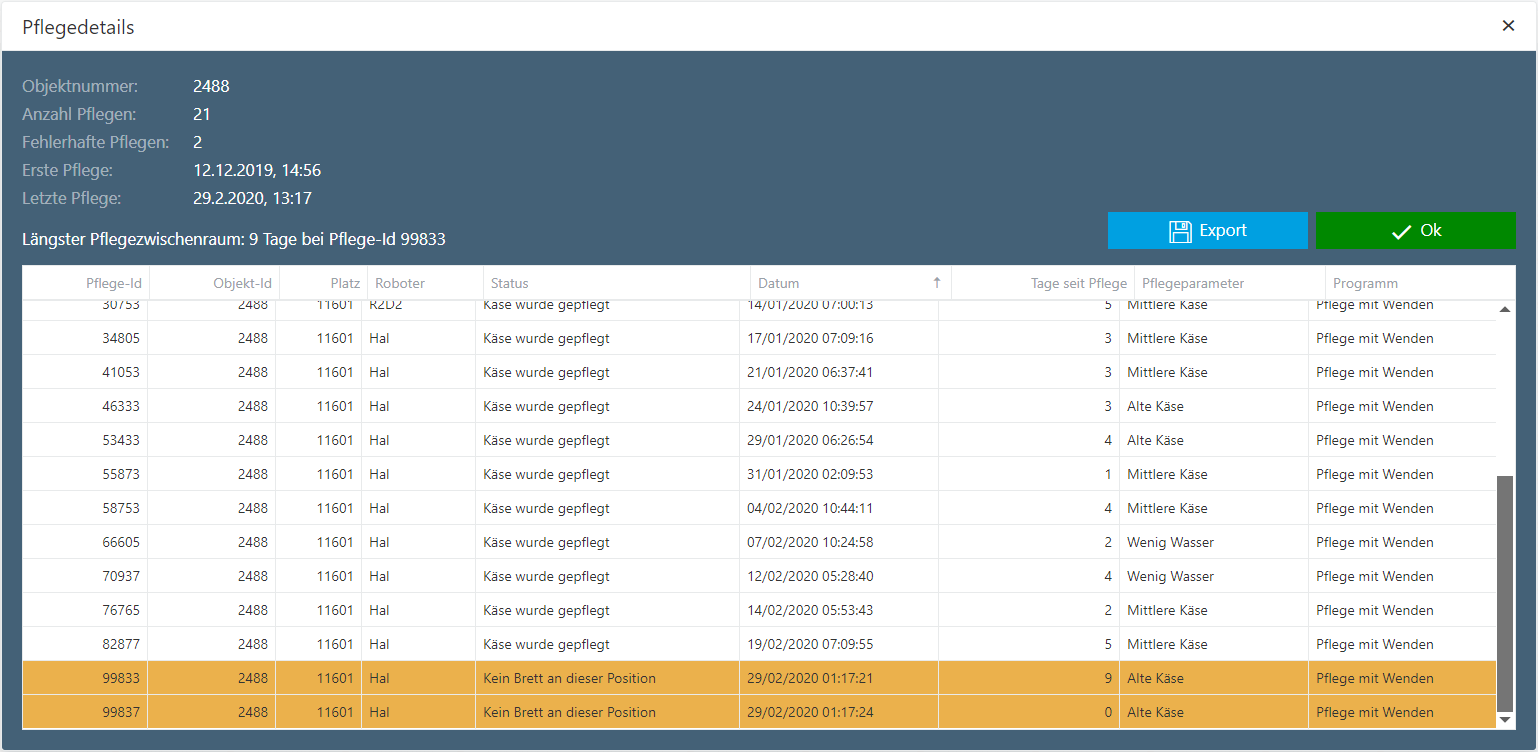Click scrollbar down arrow in table
Image resolution: width=1538 pixels, height=752 pixels.
1505,720
